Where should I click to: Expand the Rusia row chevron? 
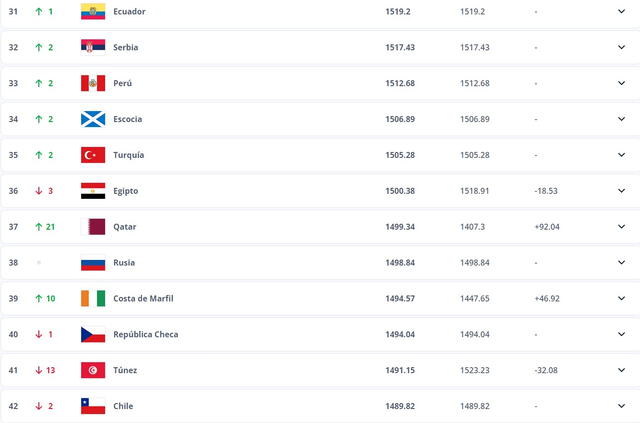(x=623, y=263)
